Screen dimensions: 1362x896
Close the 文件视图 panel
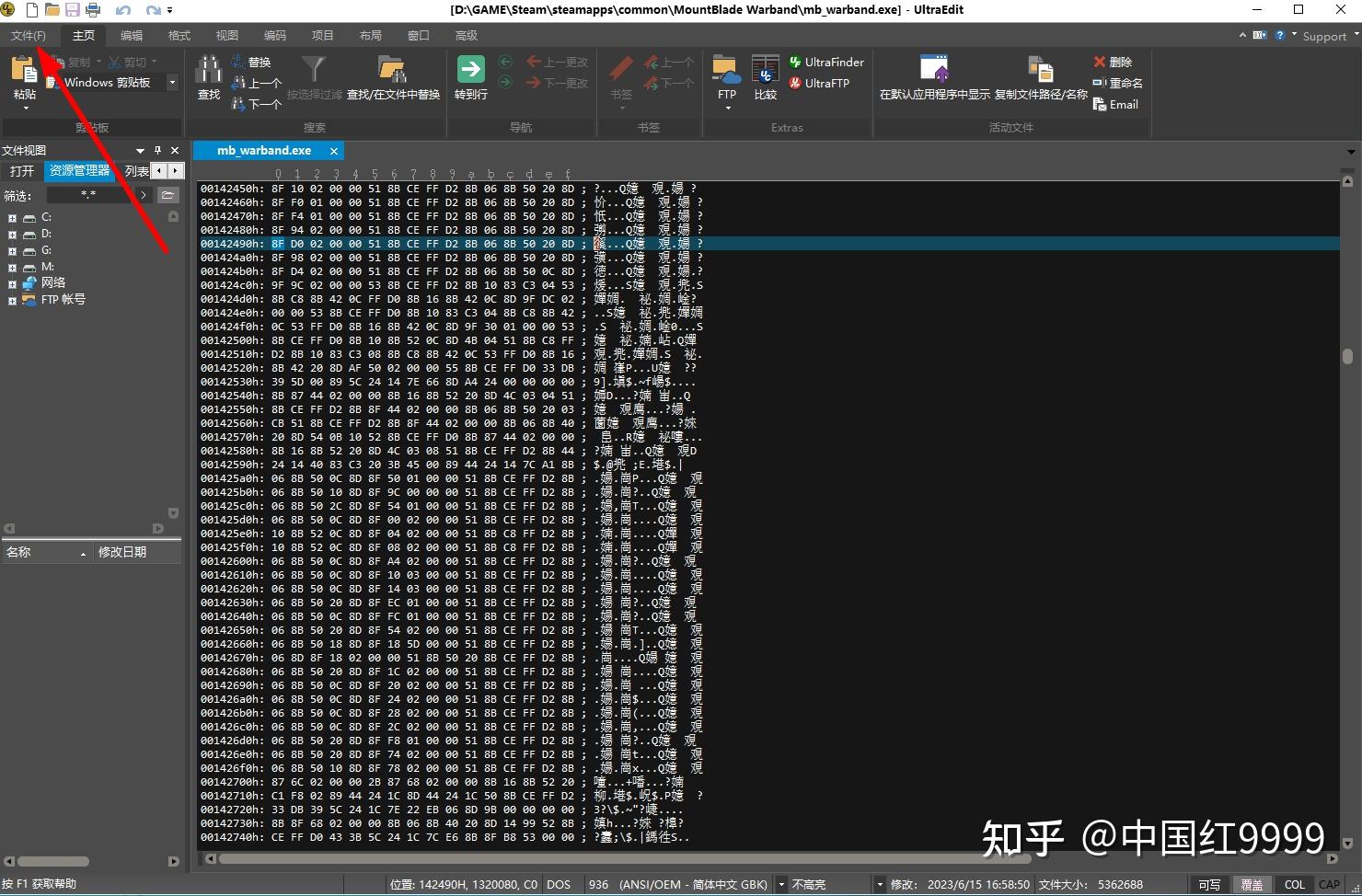click(x=175, y=150)
